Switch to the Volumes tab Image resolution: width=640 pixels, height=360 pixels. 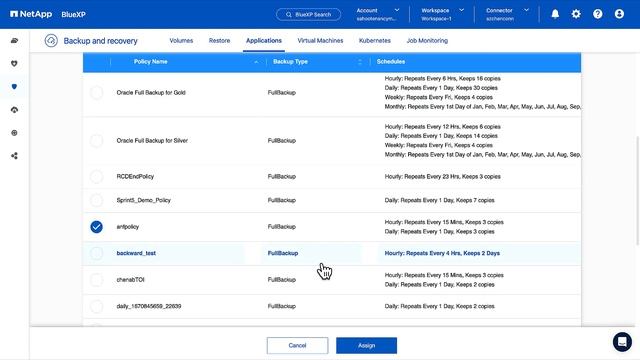[181, 40]
